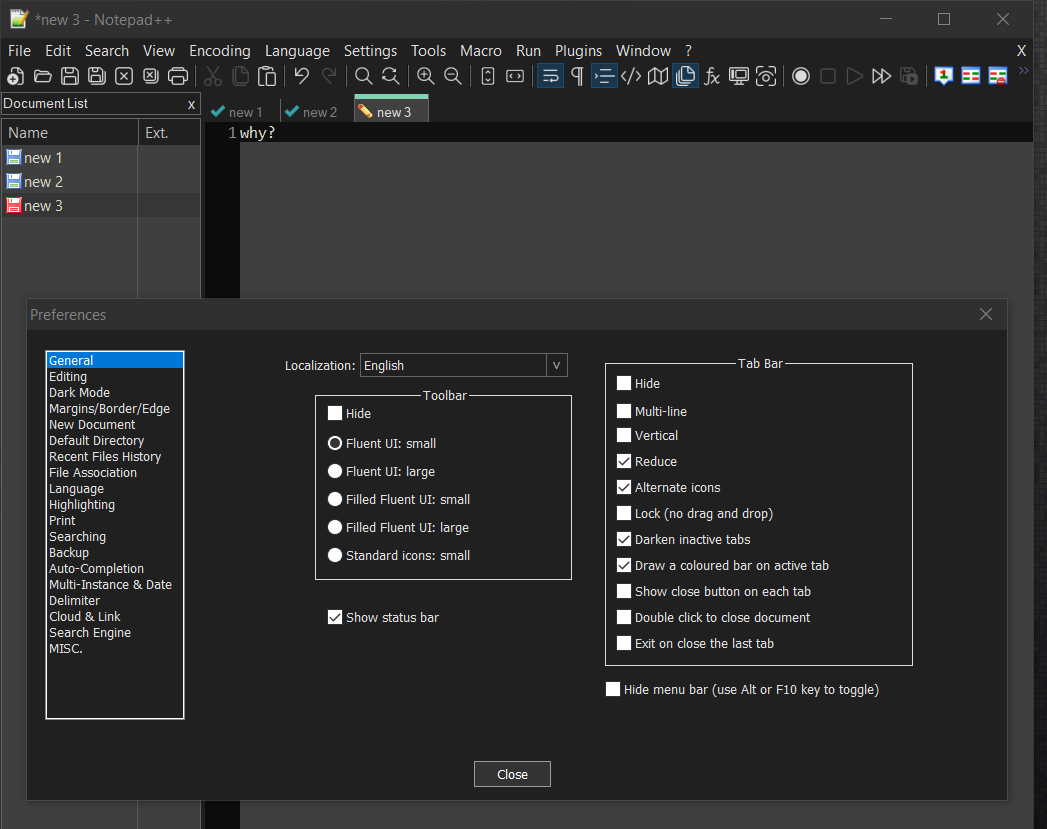Screen dimensions: 1047x829
Task: Click the Open file folder icon
Action: (42, 76)
